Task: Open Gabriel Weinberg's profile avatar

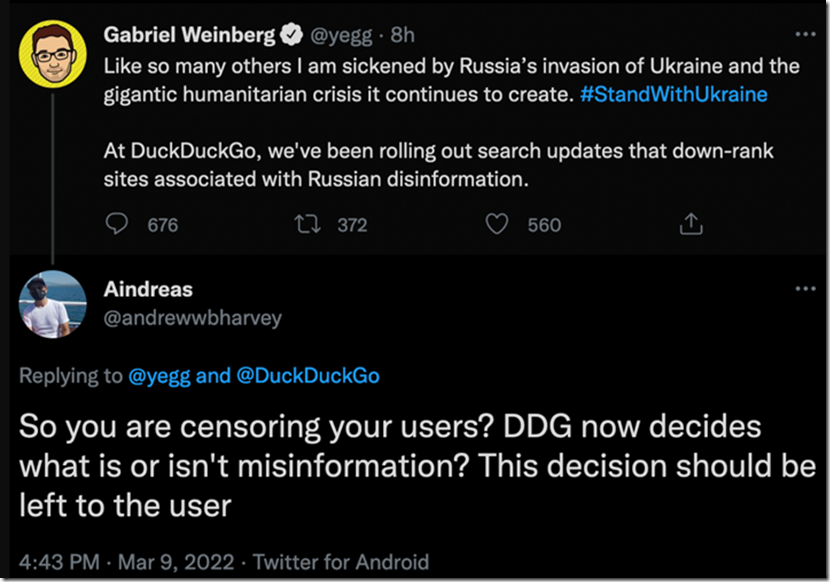Action: click(x=52, y=53)
